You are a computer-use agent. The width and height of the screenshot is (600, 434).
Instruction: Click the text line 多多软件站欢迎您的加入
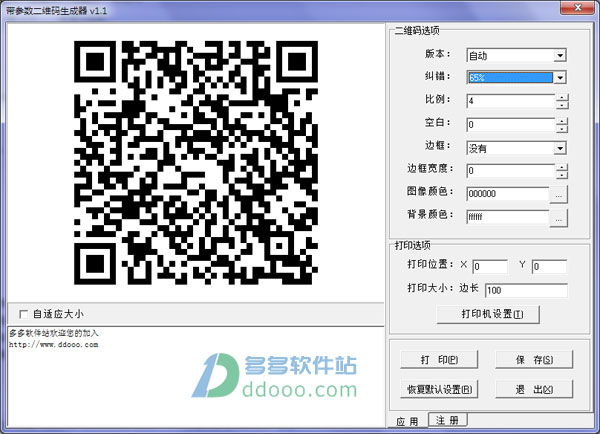point(54,333)
